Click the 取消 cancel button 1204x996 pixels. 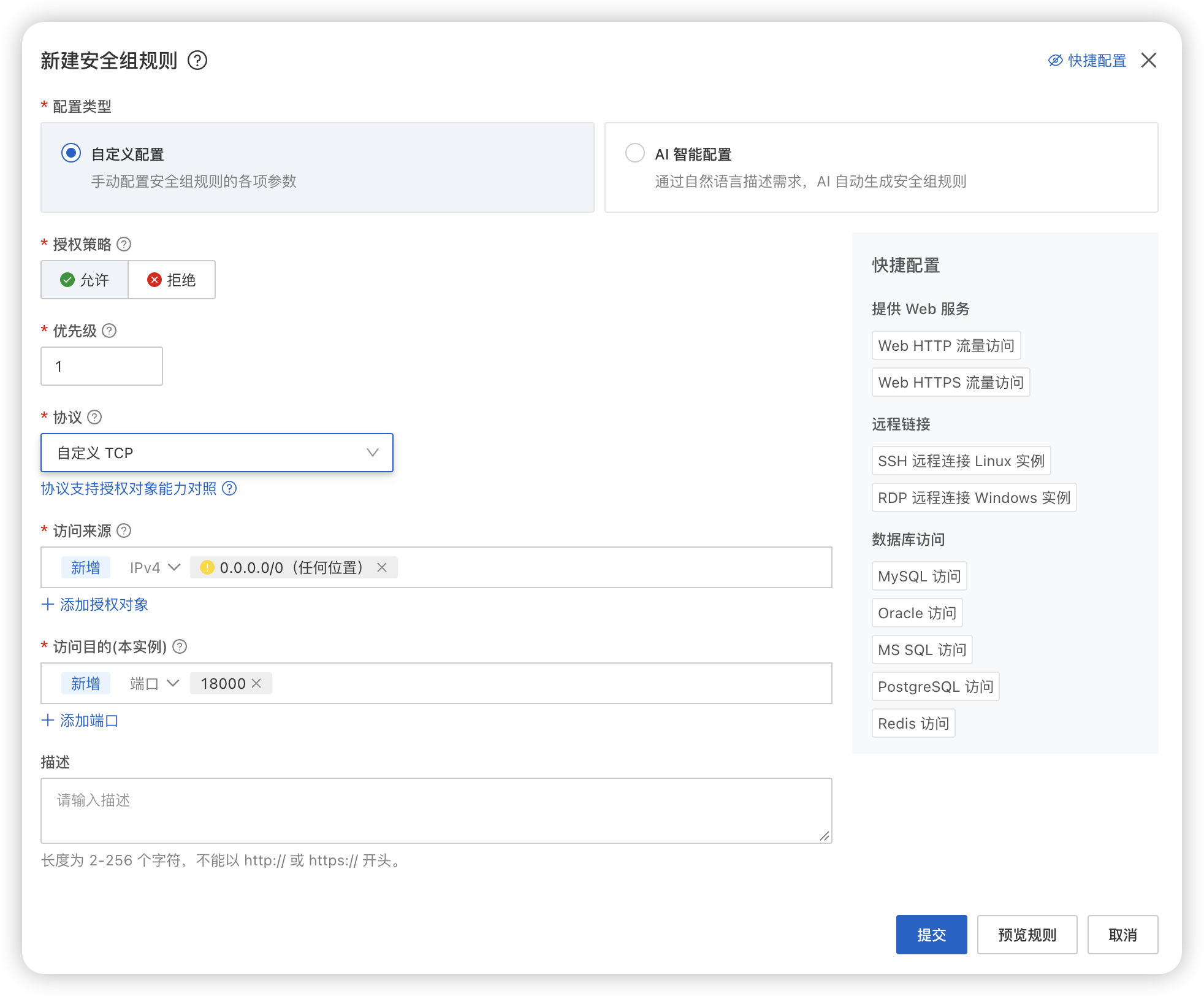(1122, 935)
